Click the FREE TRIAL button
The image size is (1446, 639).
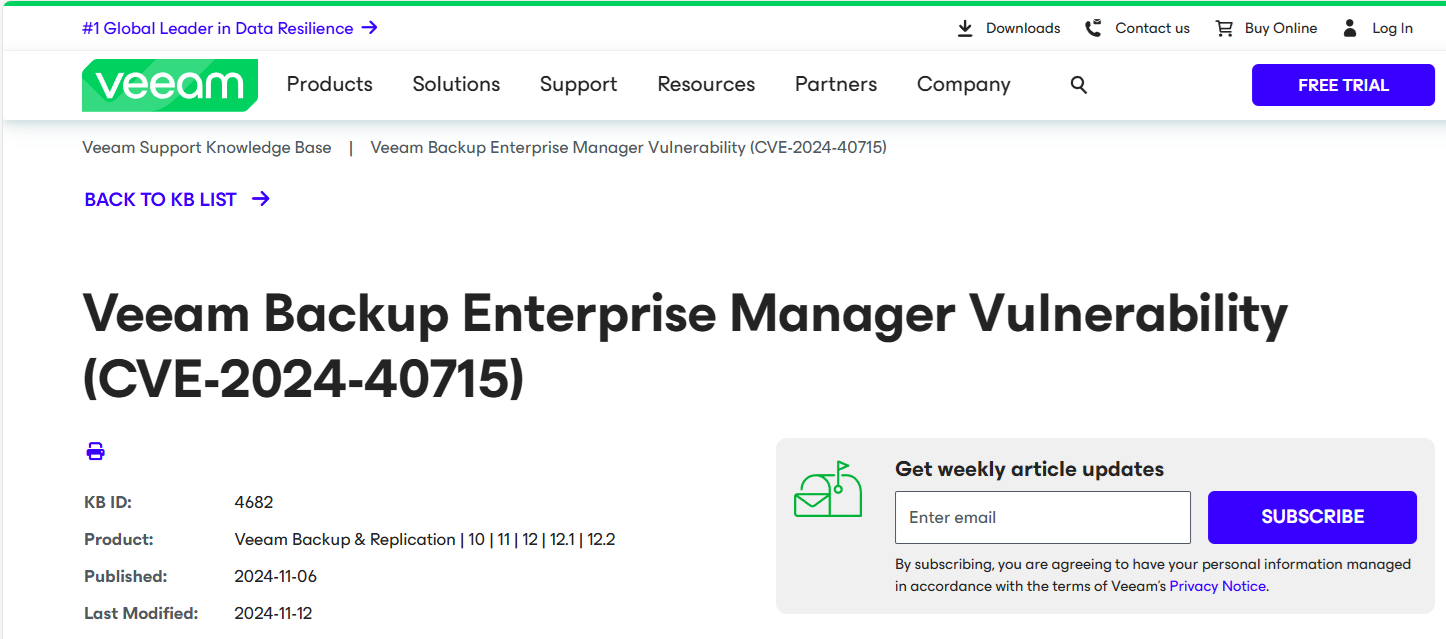click(1343, 85)
